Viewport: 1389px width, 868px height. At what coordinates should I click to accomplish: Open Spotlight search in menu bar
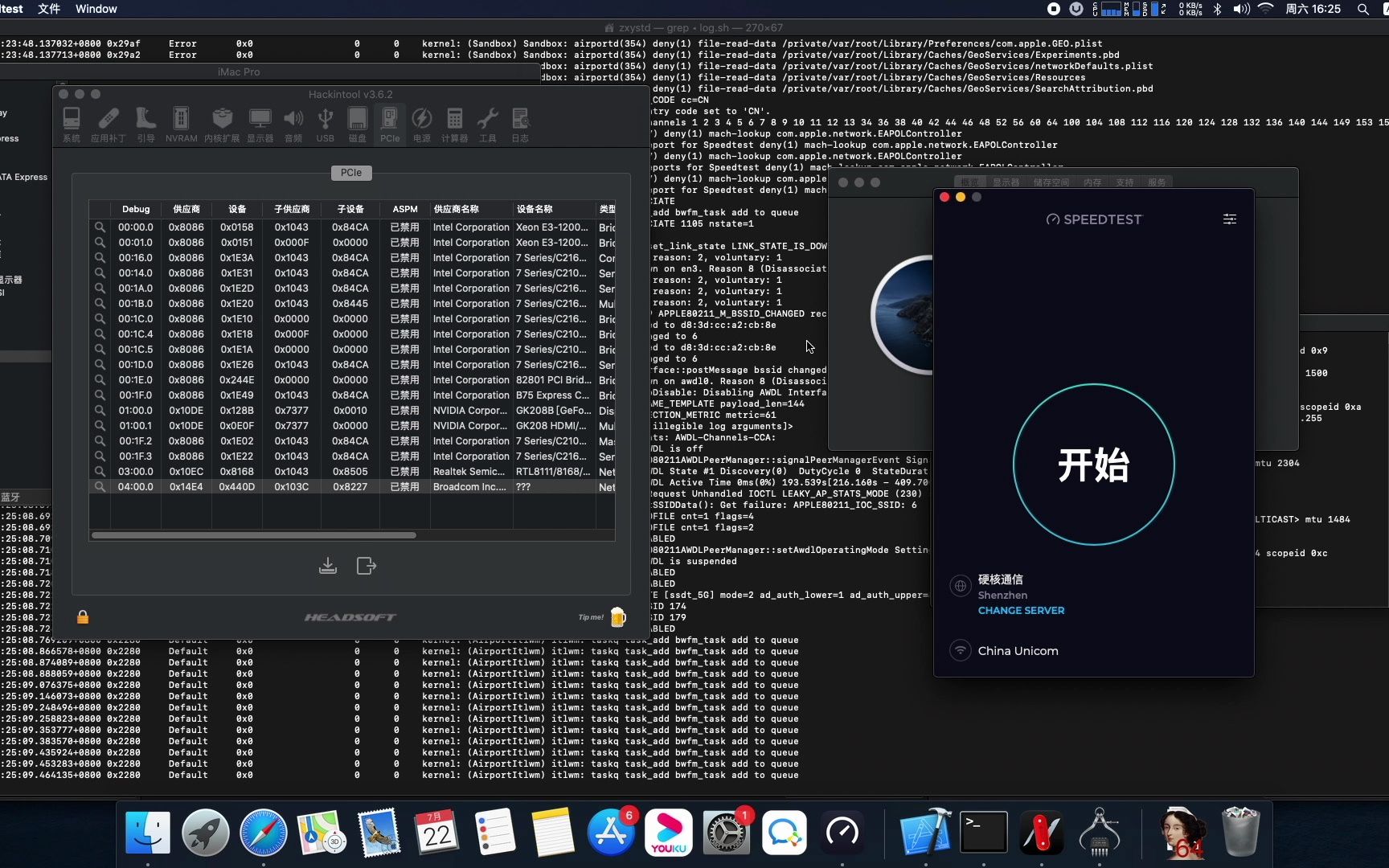tap(1363, 9)
